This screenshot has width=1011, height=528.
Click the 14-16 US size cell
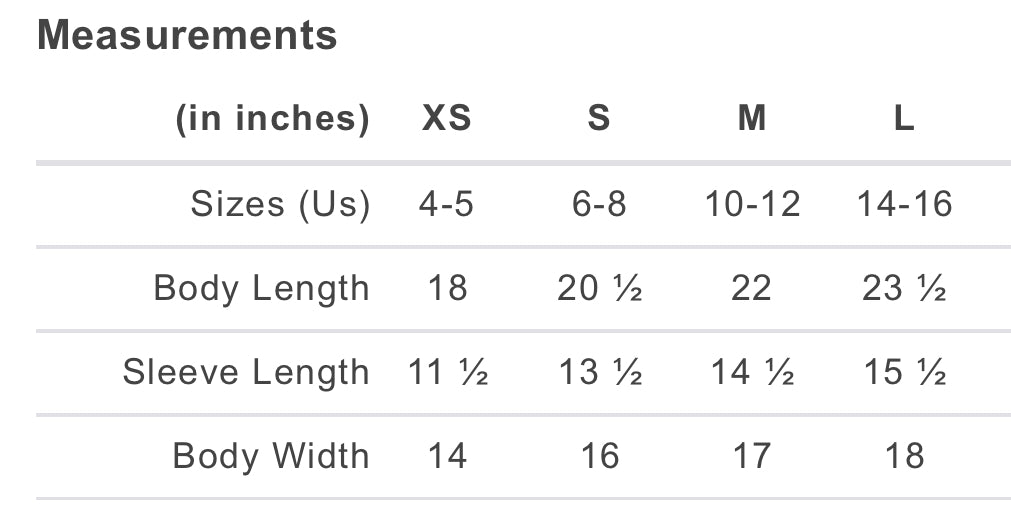pos(904,205)
